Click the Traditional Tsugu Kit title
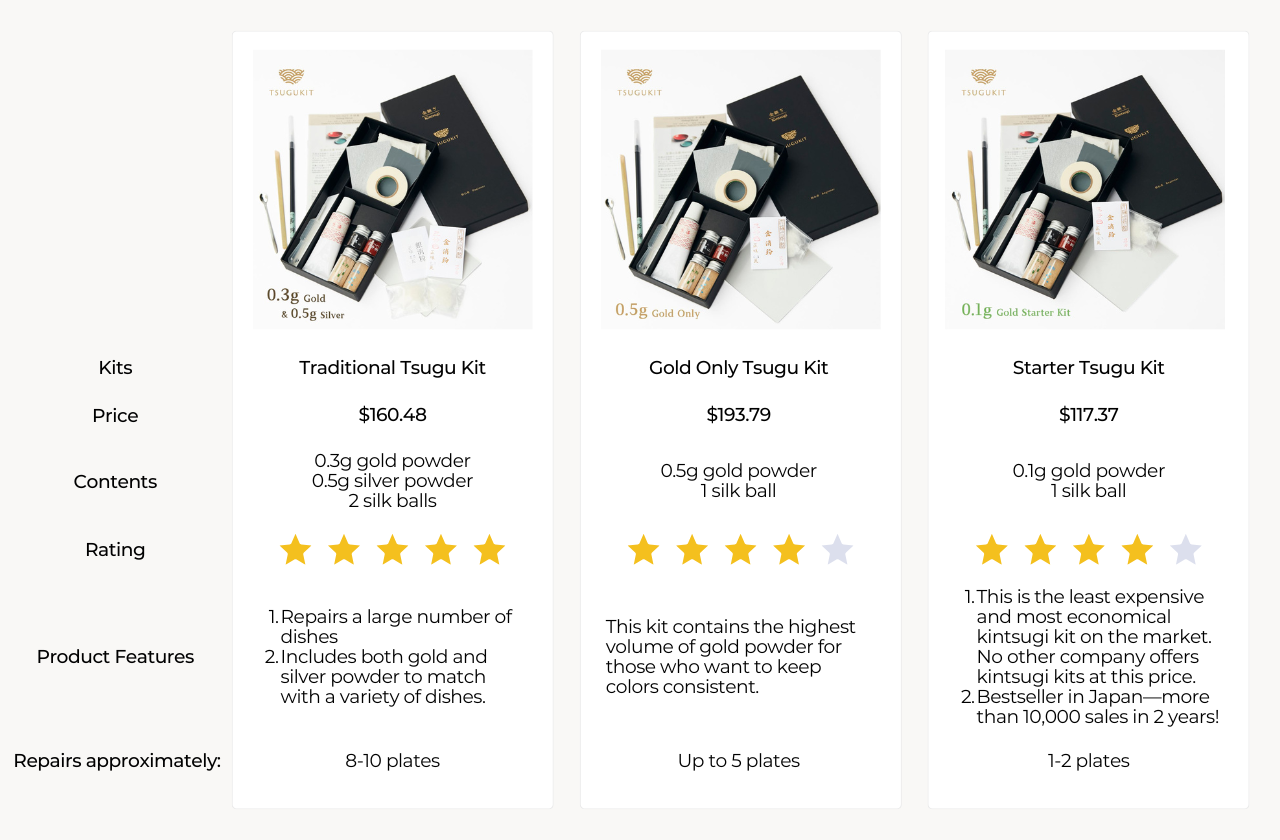Viewport: 1280px width, 840px height. click(392, 368)
